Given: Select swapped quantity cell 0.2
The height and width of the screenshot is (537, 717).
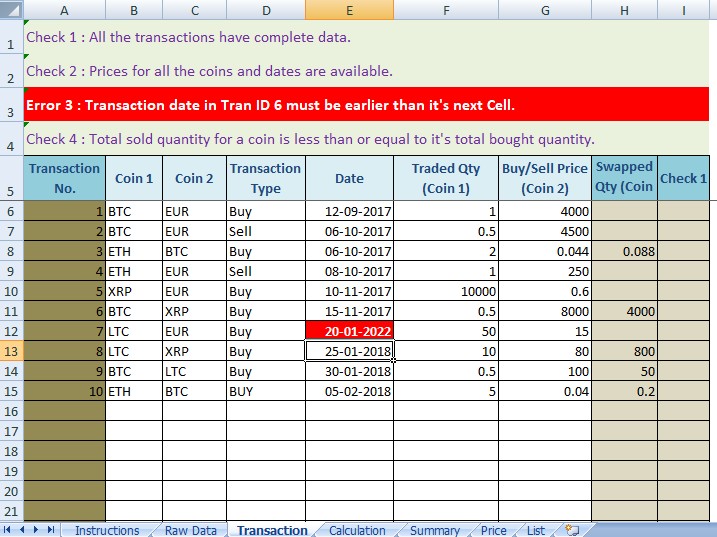Looking at the screenshot, I should point(625,391).
